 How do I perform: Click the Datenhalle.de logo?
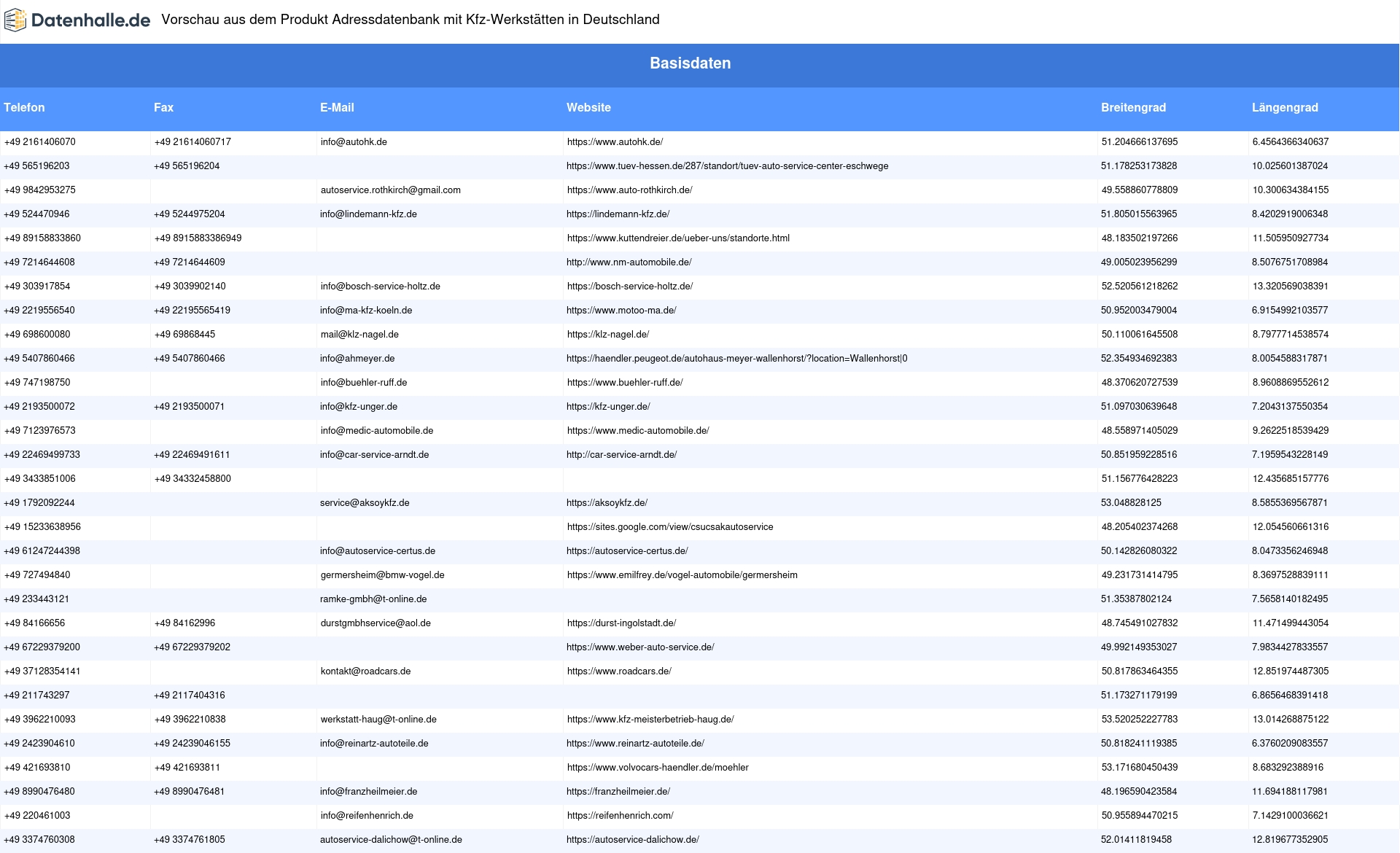[x=77, y=20]
